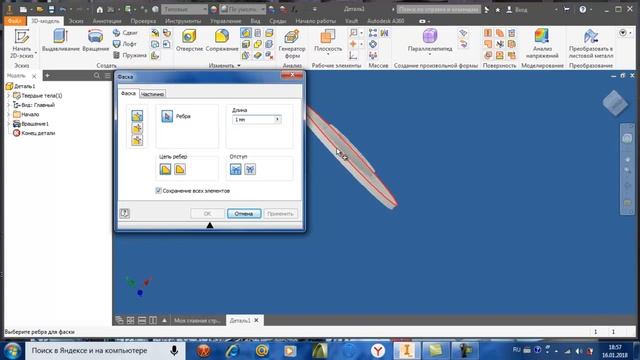640x360 pixels.
Task: Click the Undo arrow in quick access toolbar
Action: coord(62,9)
